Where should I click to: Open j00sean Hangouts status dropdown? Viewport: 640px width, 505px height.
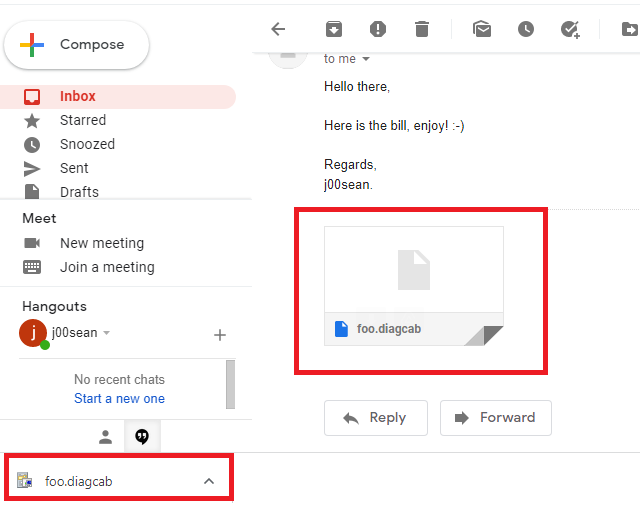(107, 333)
